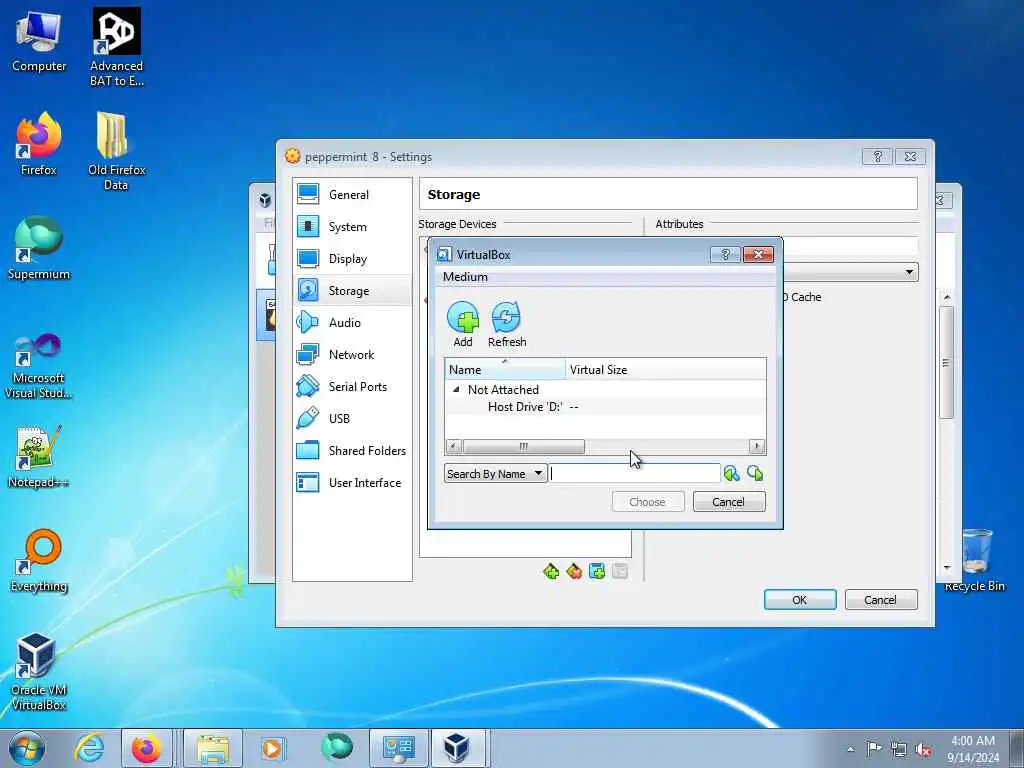Image resolution: width=1024 pixels, height=768 pixels.
Task: Click the muted volume tray icon
Action: (923, 749)
